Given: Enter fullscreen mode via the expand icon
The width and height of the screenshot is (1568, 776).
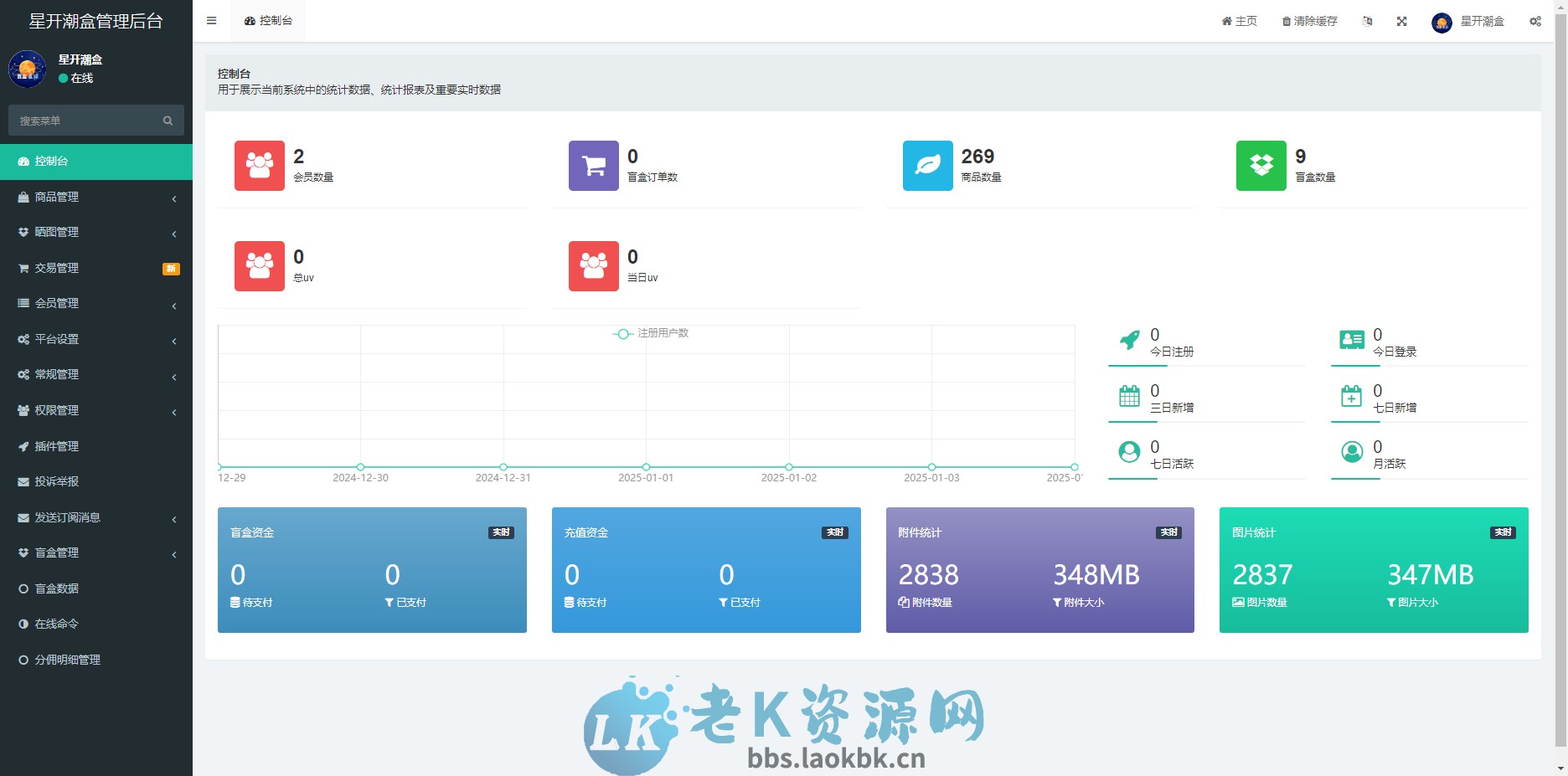Looking at the screenshot, I should point(1401,21).
